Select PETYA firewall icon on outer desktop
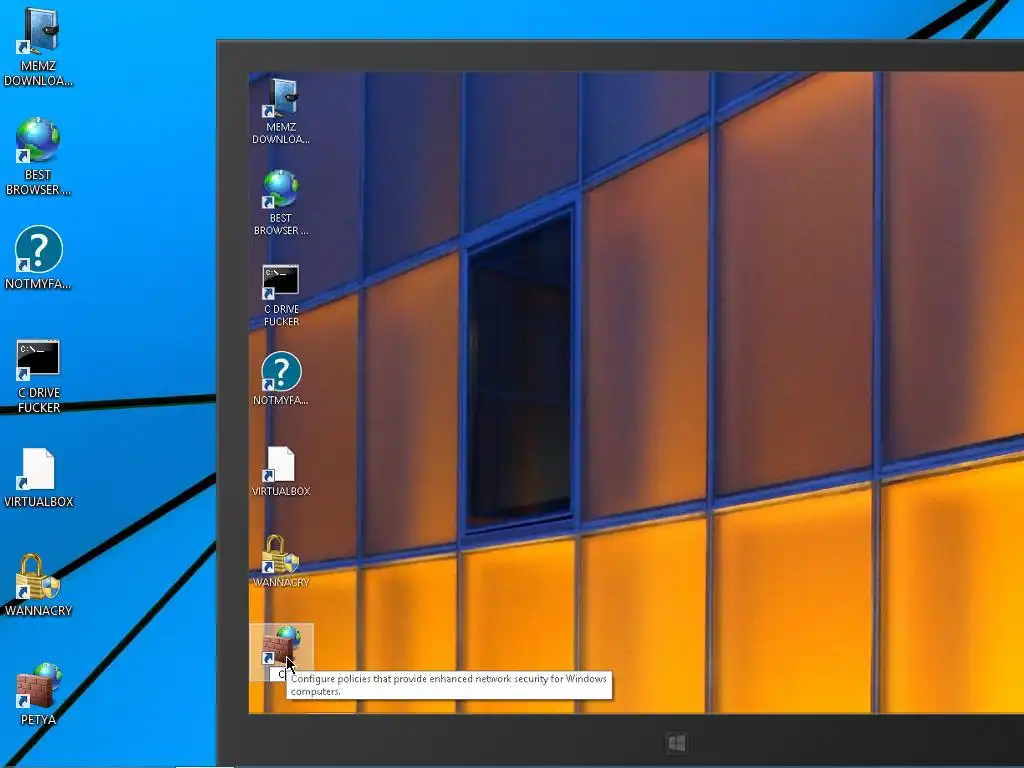The height and width of the screenshot is (768, 1024). click(38, 686)
